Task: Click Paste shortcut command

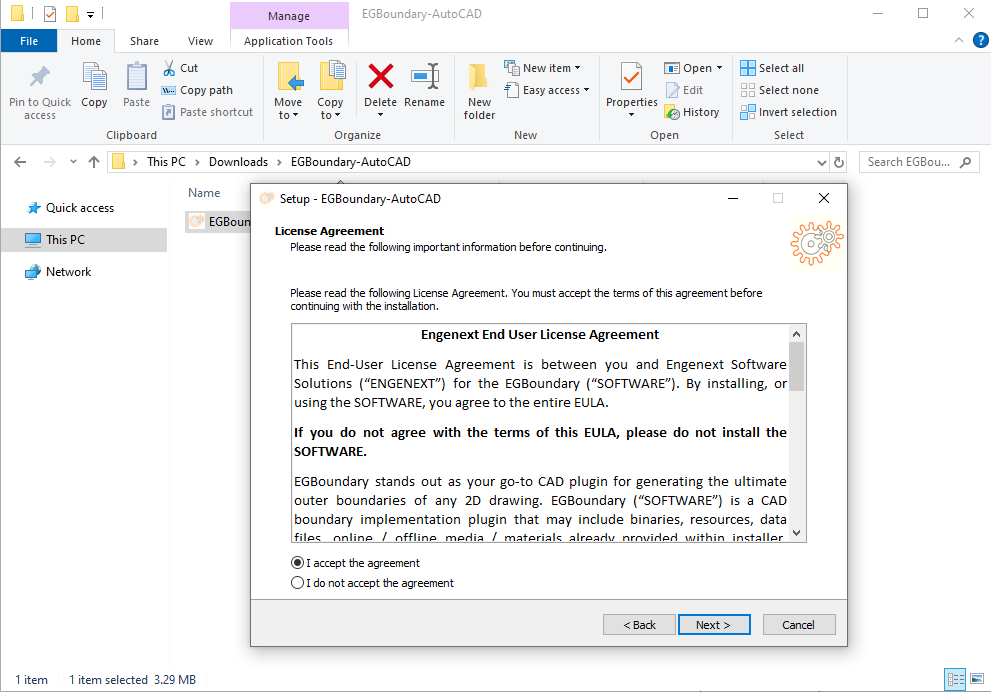Action: point(207,112)
